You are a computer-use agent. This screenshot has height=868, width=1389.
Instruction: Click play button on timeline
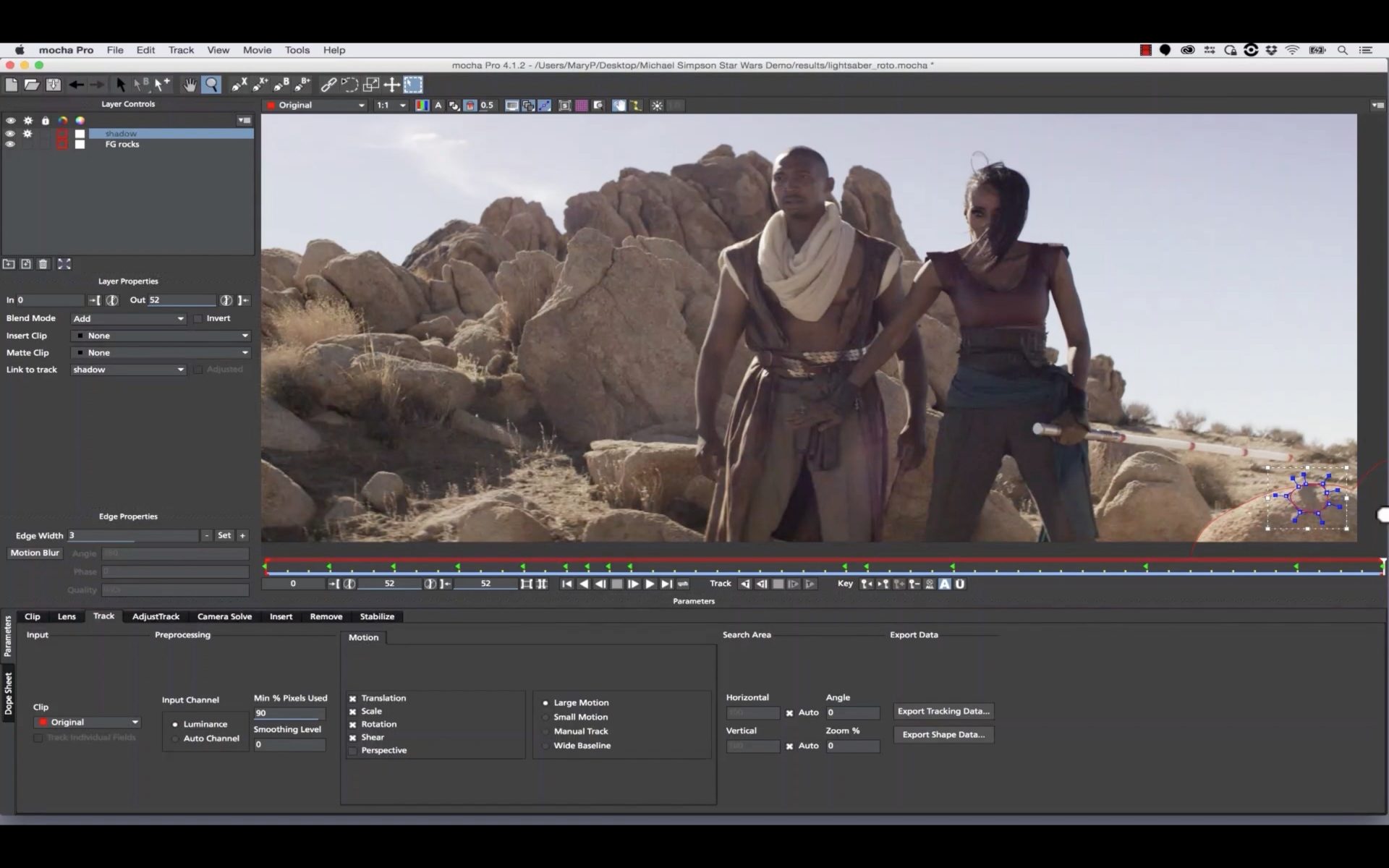tap(650, 583)
